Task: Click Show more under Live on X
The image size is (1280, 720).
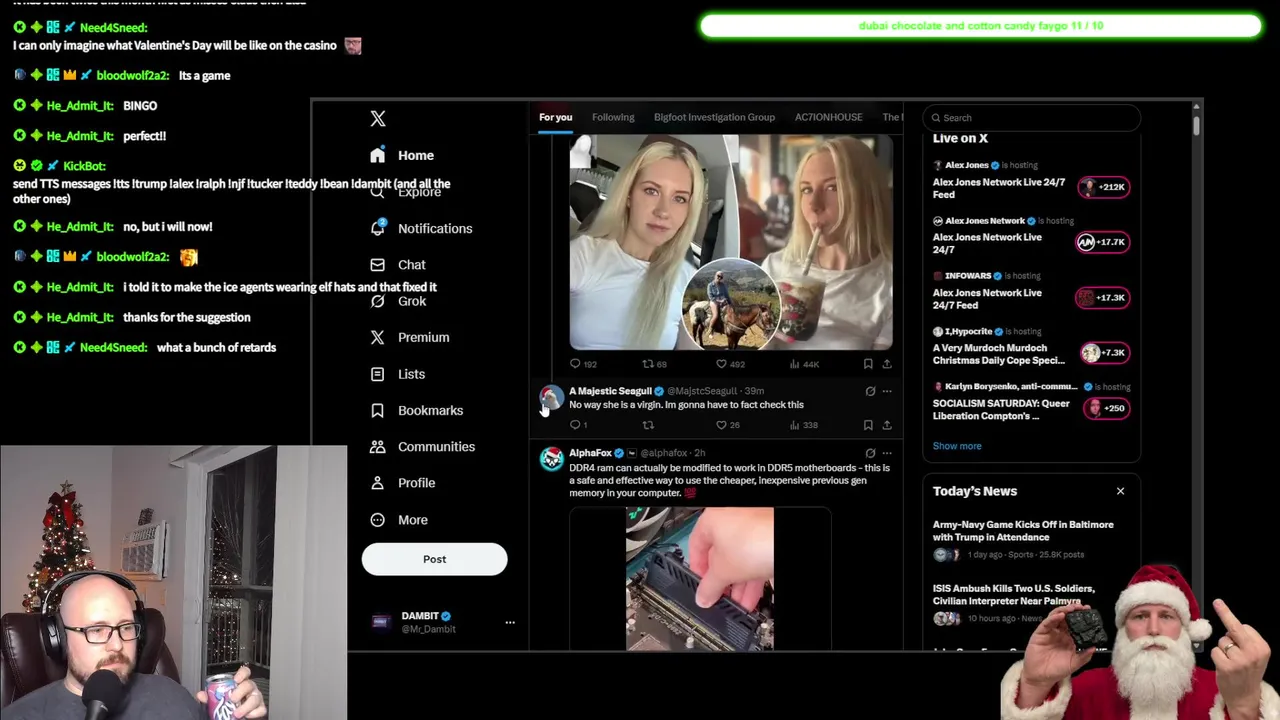Action: [957, 446]
